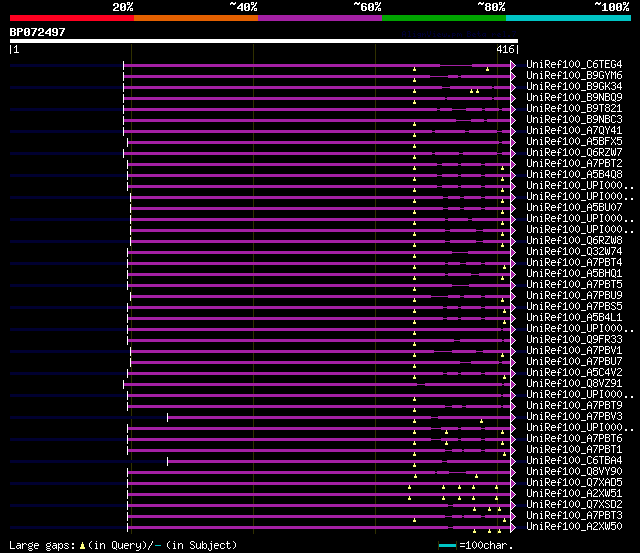Click the 'Large gaps' legend text
The width and height of the screenshot is (640, 553).
click(42, 545)
